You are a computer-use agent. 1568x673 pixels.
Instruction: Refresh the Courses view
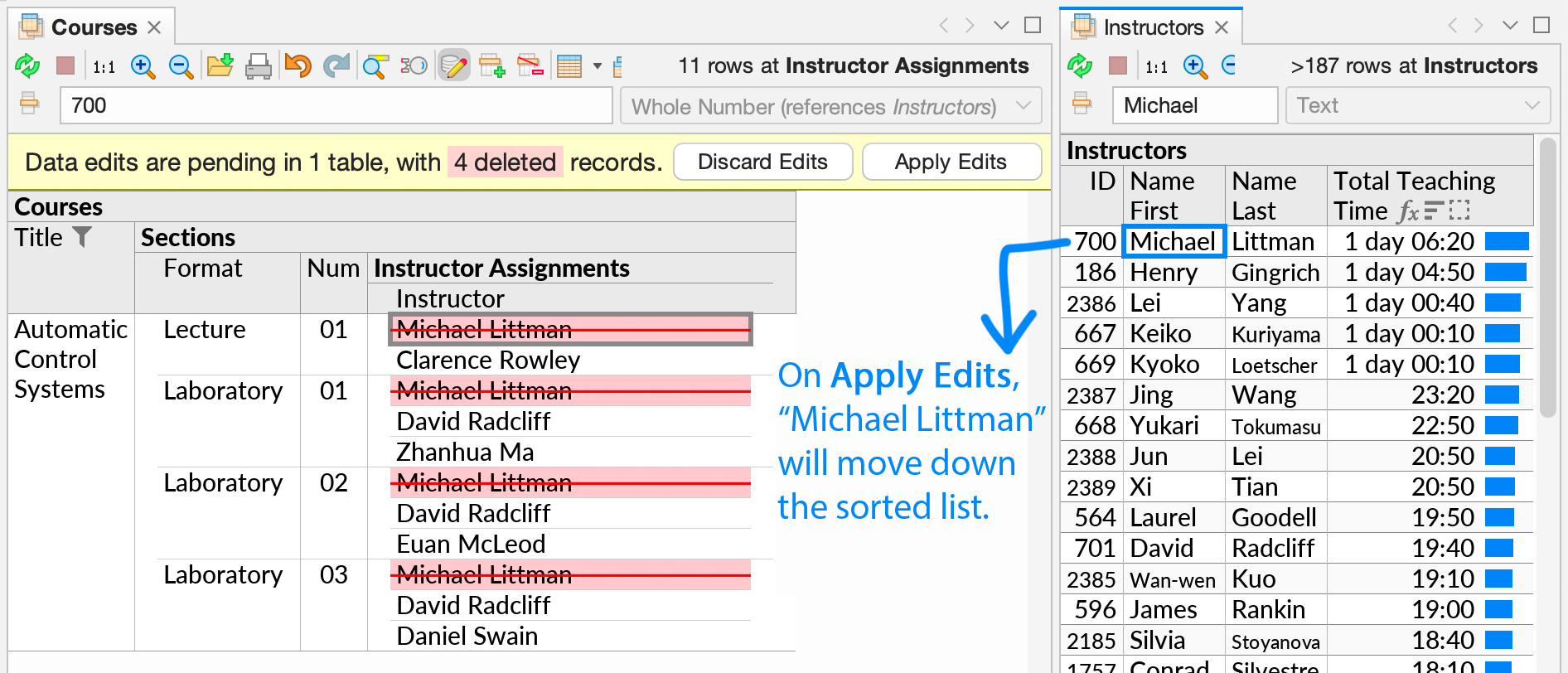coord(27,65)
